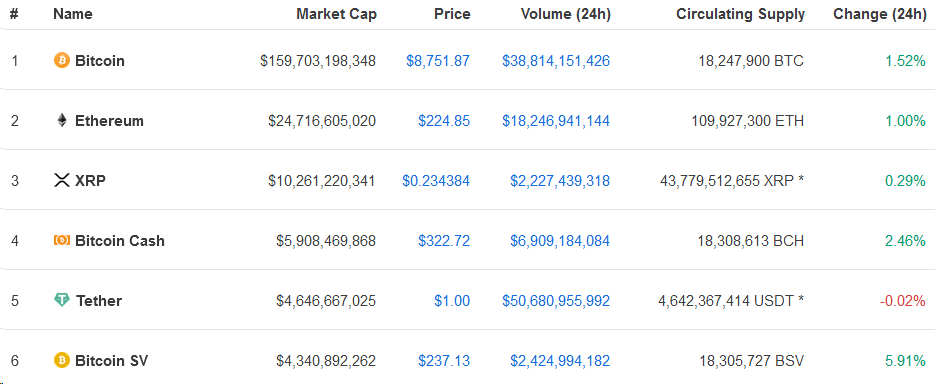Open the Tether name link
Image resolution: width=935 pixels, height=384 pixels.
click(x=99, y=301)
